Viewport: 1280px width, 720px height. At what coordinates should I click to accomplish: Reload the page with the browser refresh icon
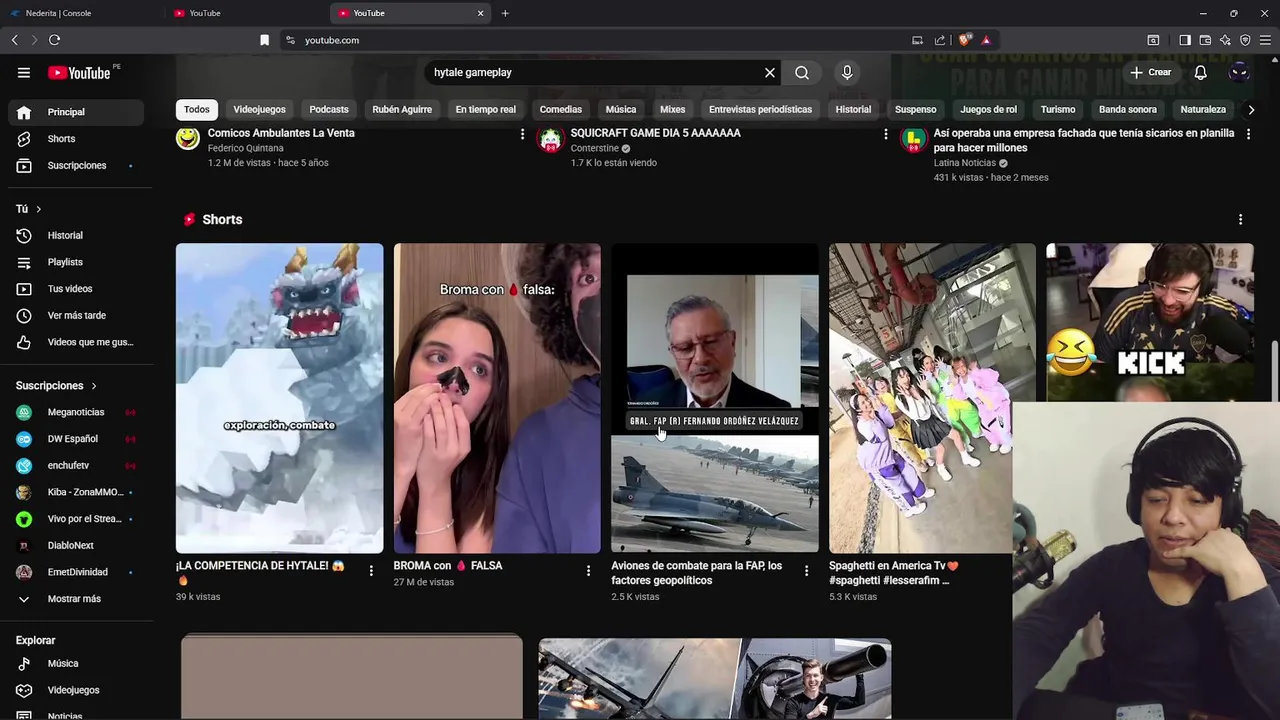[x=54, y=40]
